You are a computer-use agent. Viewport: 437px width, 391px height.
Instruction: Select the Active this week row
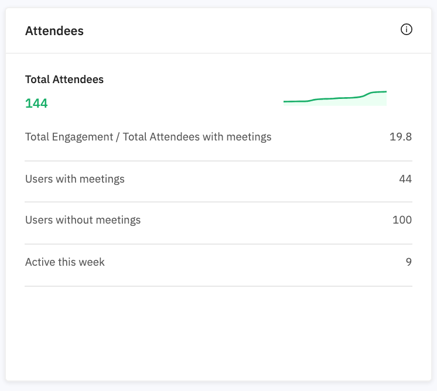click(x=218, y=262)
